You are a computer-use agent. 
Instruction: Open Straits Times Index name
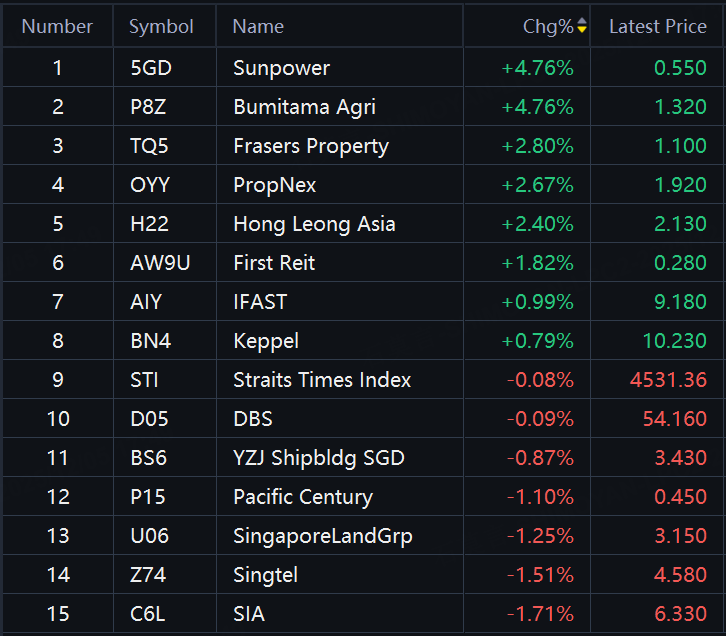point(322,380)
